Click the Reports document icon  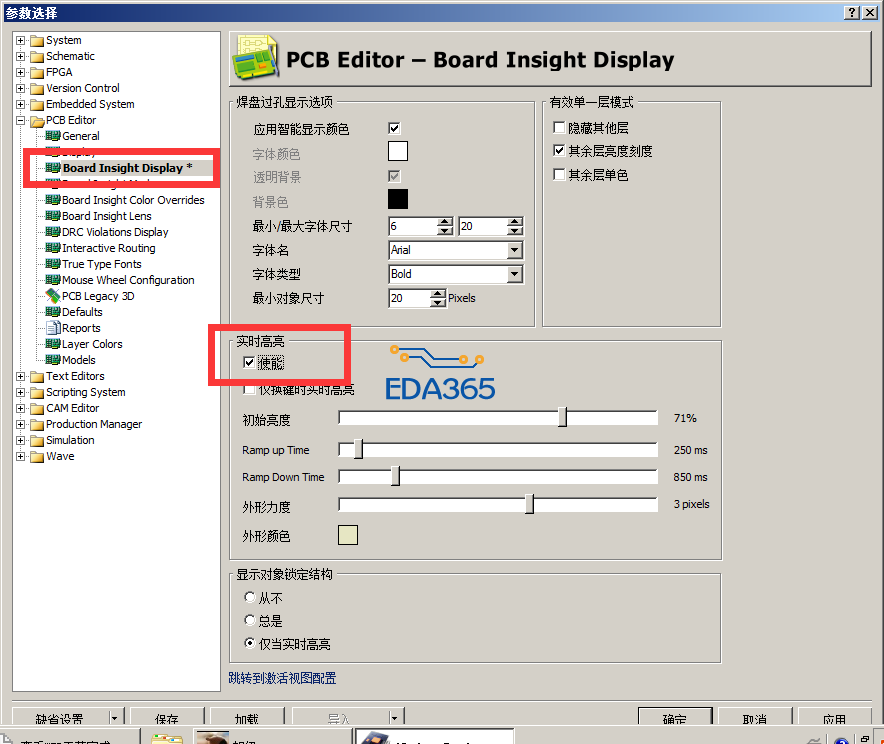(53, 328)
